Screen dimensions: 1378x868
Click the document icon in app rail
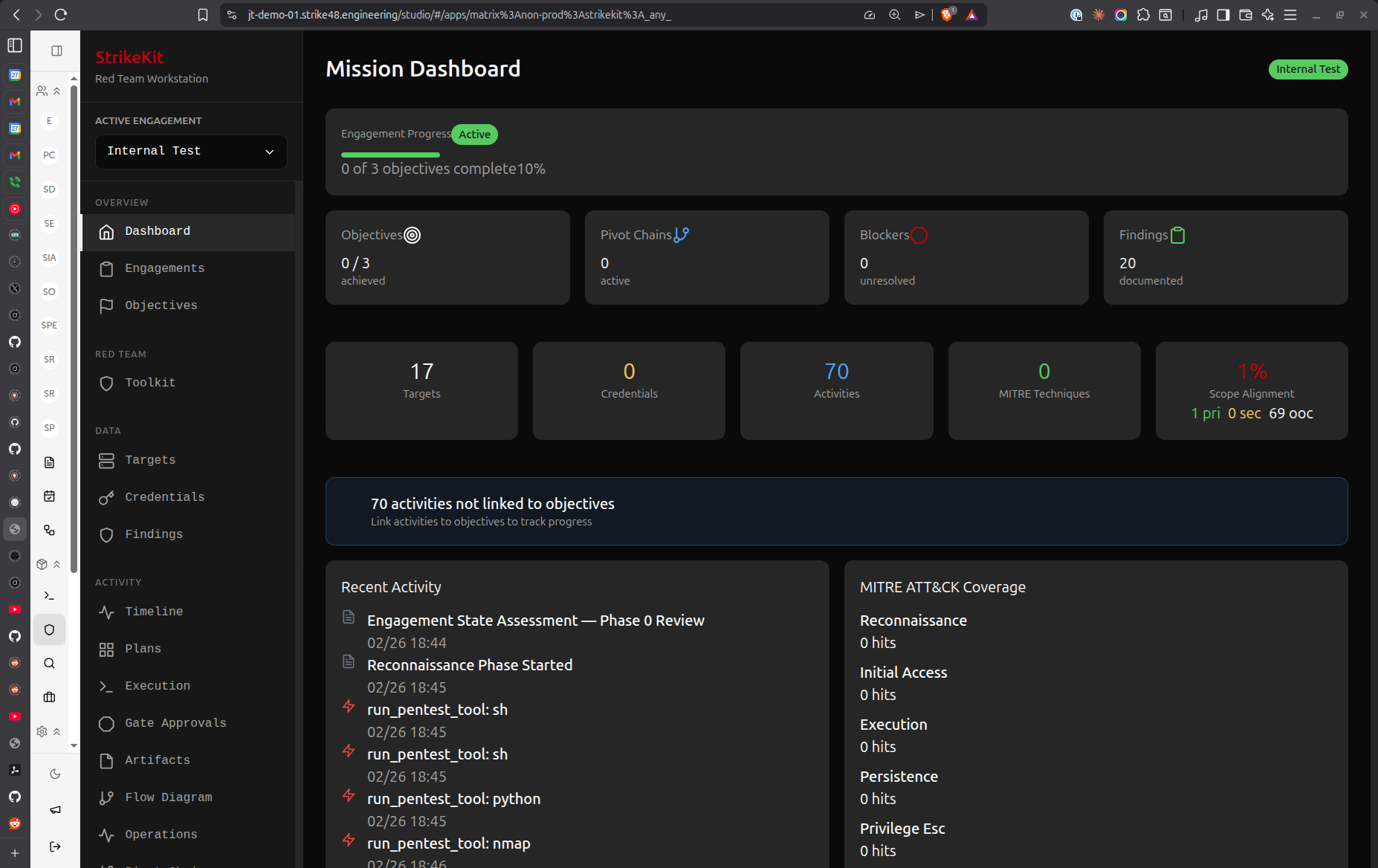coord(49,462)
